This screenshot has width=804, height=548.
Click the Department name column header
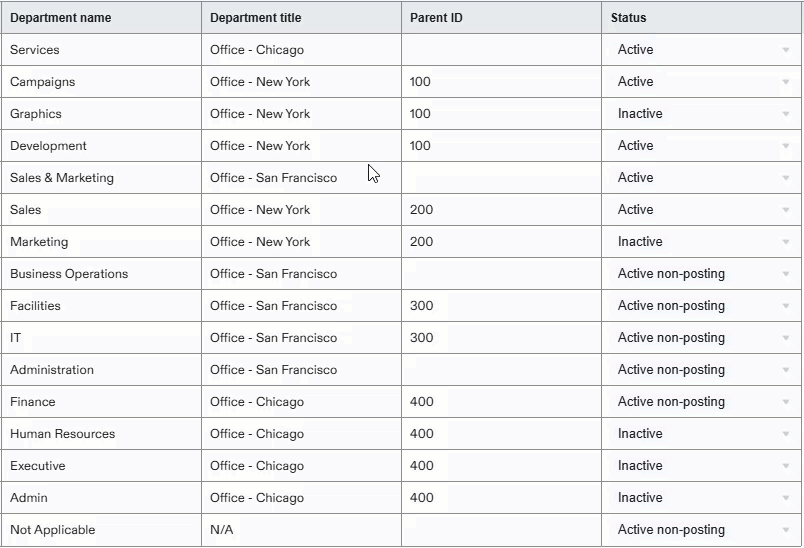click(61, 18)
